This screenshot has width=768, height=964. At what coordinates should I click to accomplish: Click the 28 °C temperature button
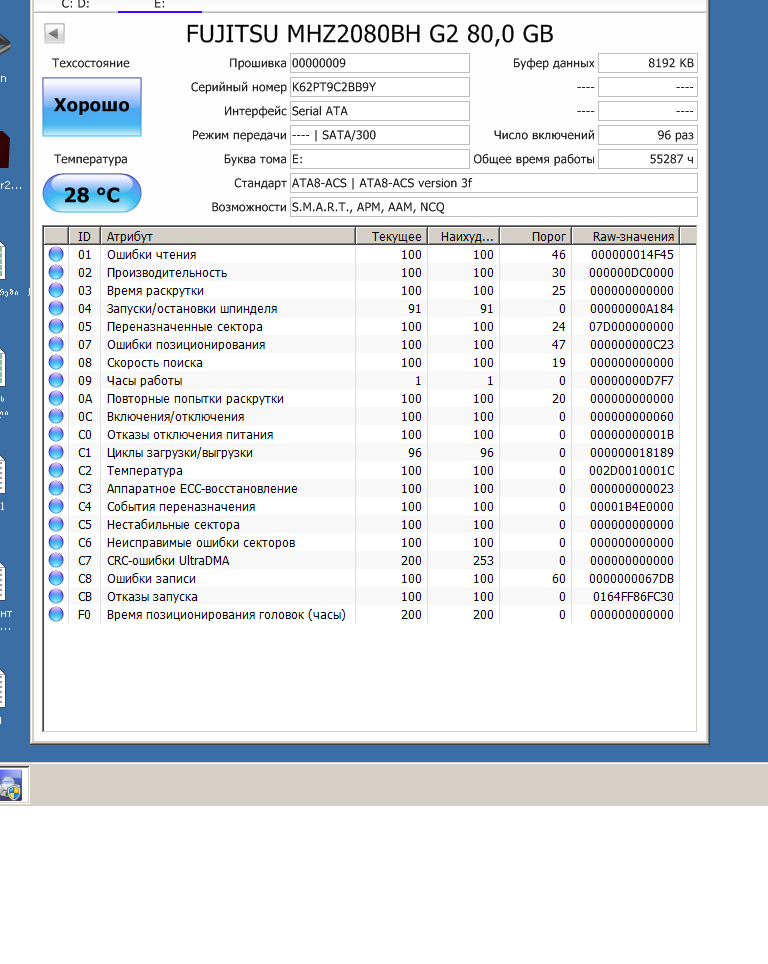coord(91,194)
